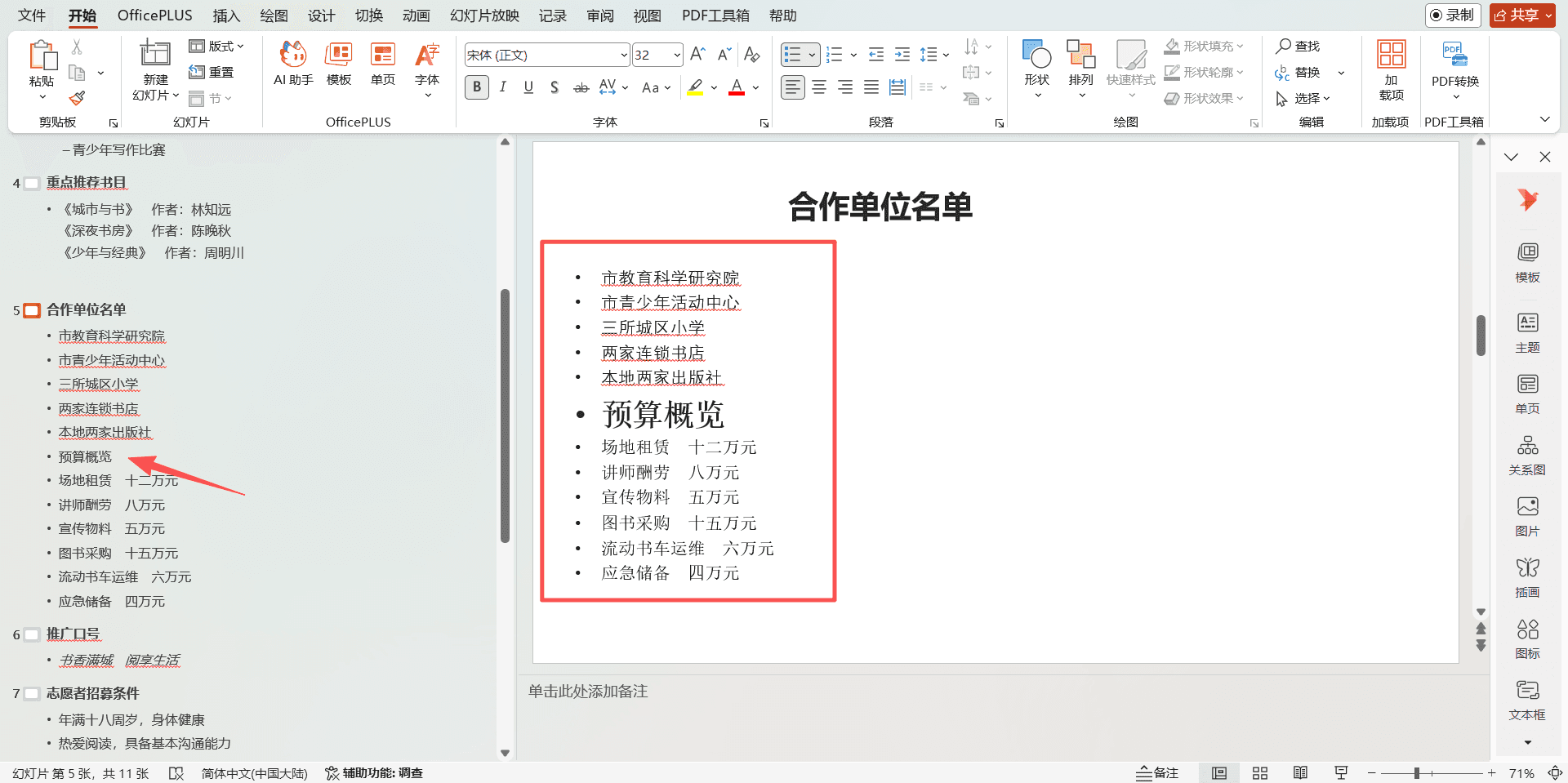Apply the yellow text highlight color
This screenshot has width=1568, height=783.
pos(695,87)
